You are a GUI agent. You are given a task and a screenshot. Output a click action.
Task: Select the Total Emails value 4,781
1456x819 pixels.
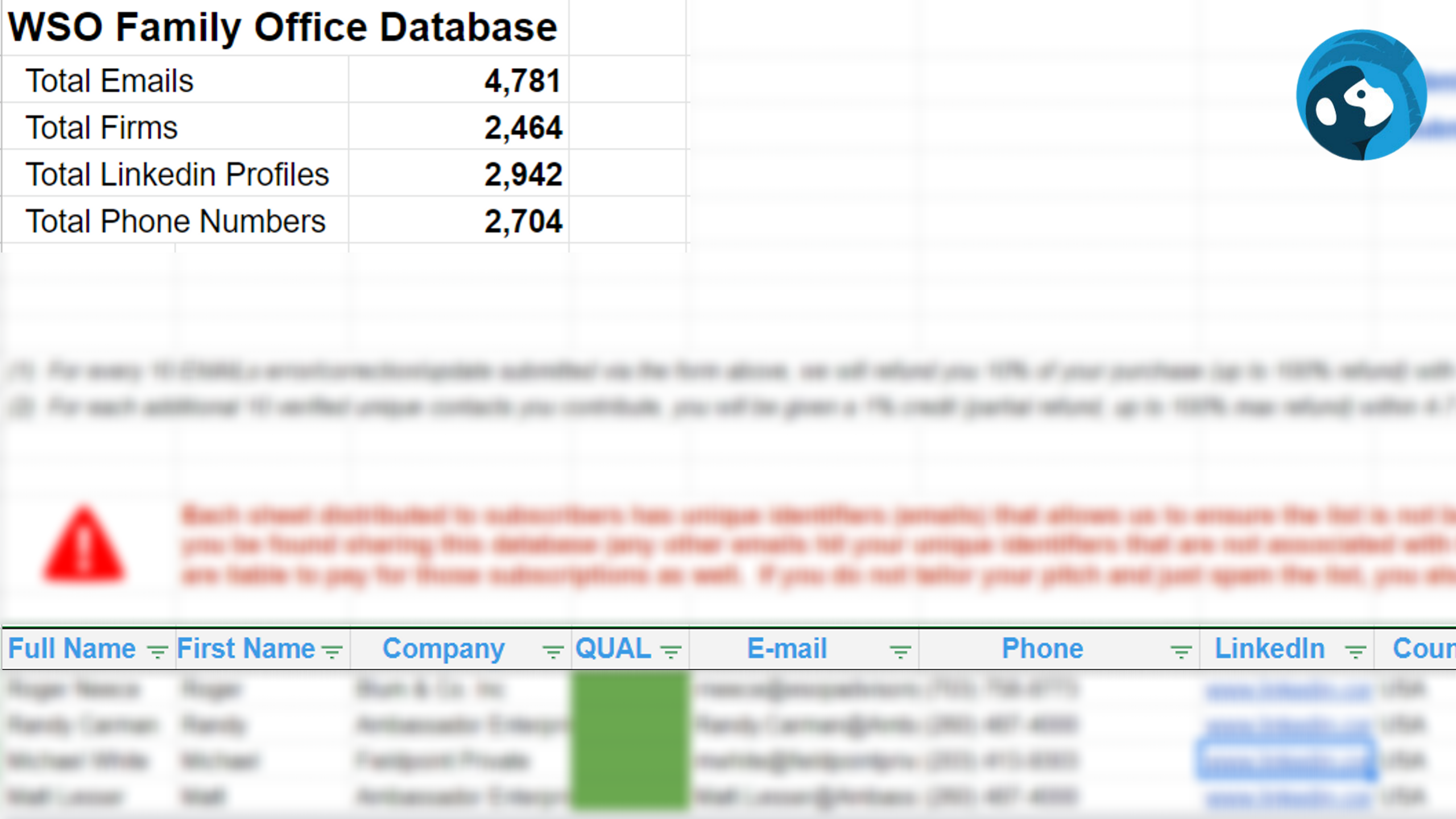coord(522,80)
